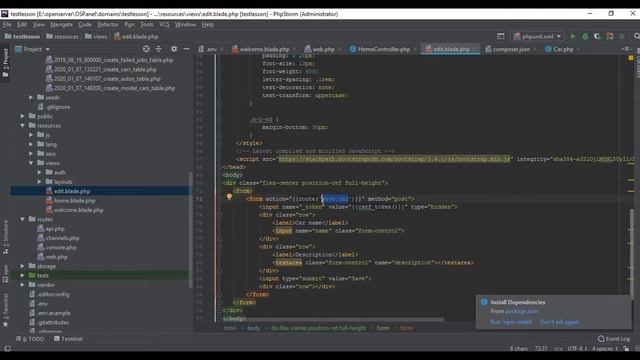Image resolution: width=640 pixels, height=360 pixels.
Task: Click the intention lightbulb in the gutter
Action: 229,197
